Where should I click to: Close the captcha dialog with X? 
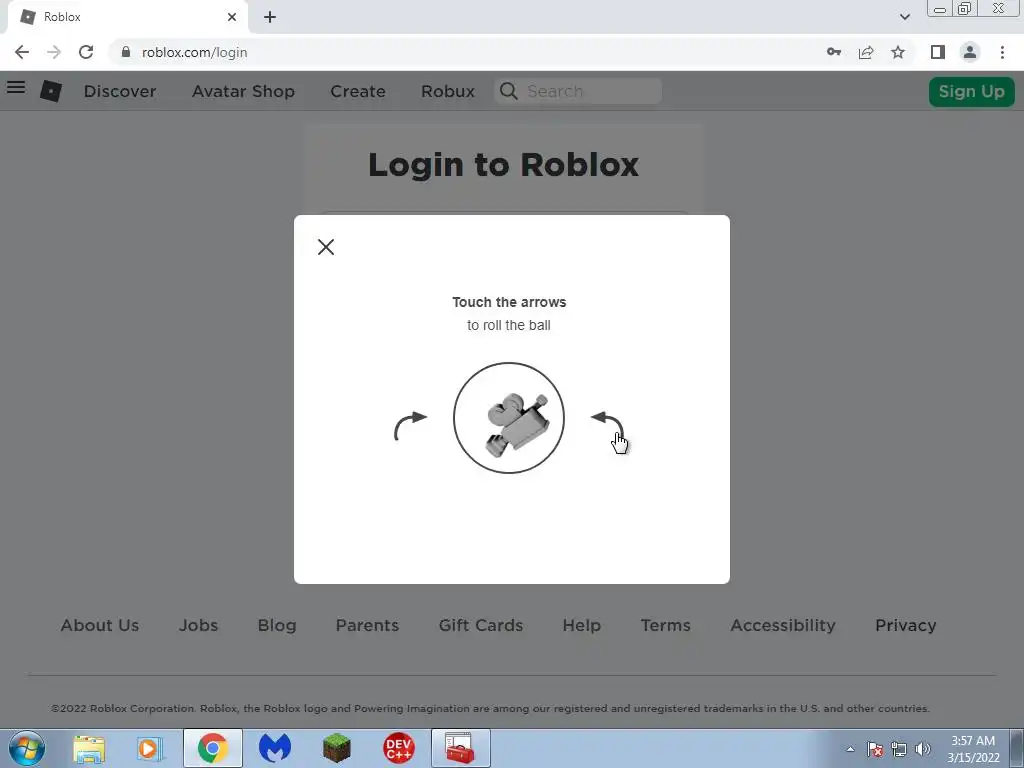(326, 247)
